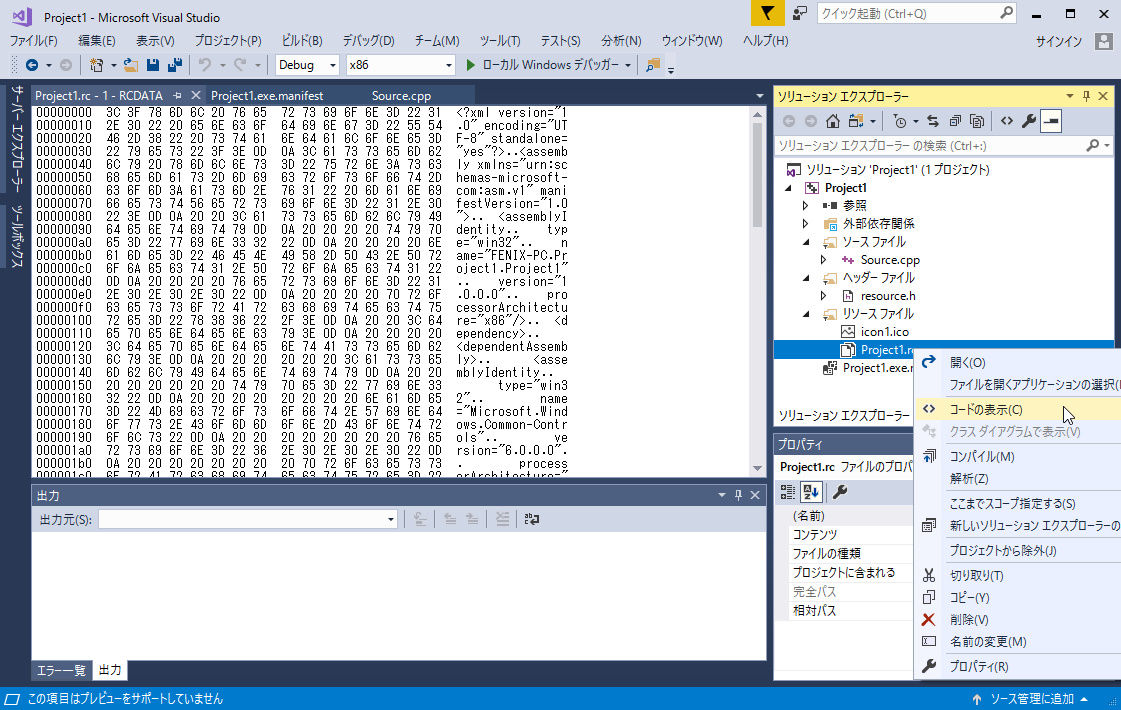The image size is (1121, 710).
Task: Collapse the Project1 project node
Action: point(789,188)
